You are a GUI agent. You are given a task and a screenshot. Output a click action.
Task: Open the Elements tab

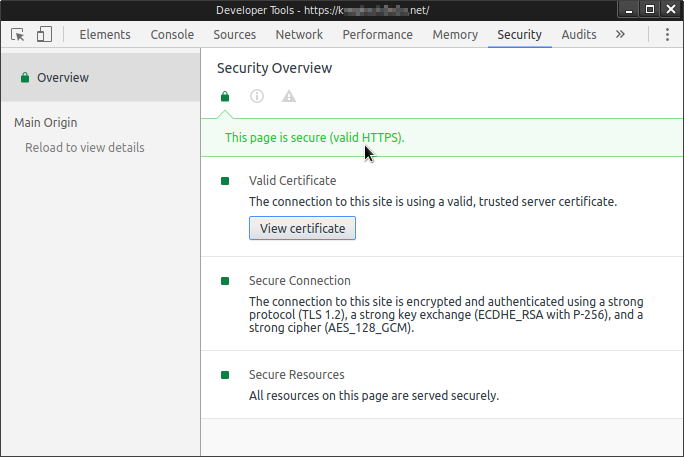[105, 34]
